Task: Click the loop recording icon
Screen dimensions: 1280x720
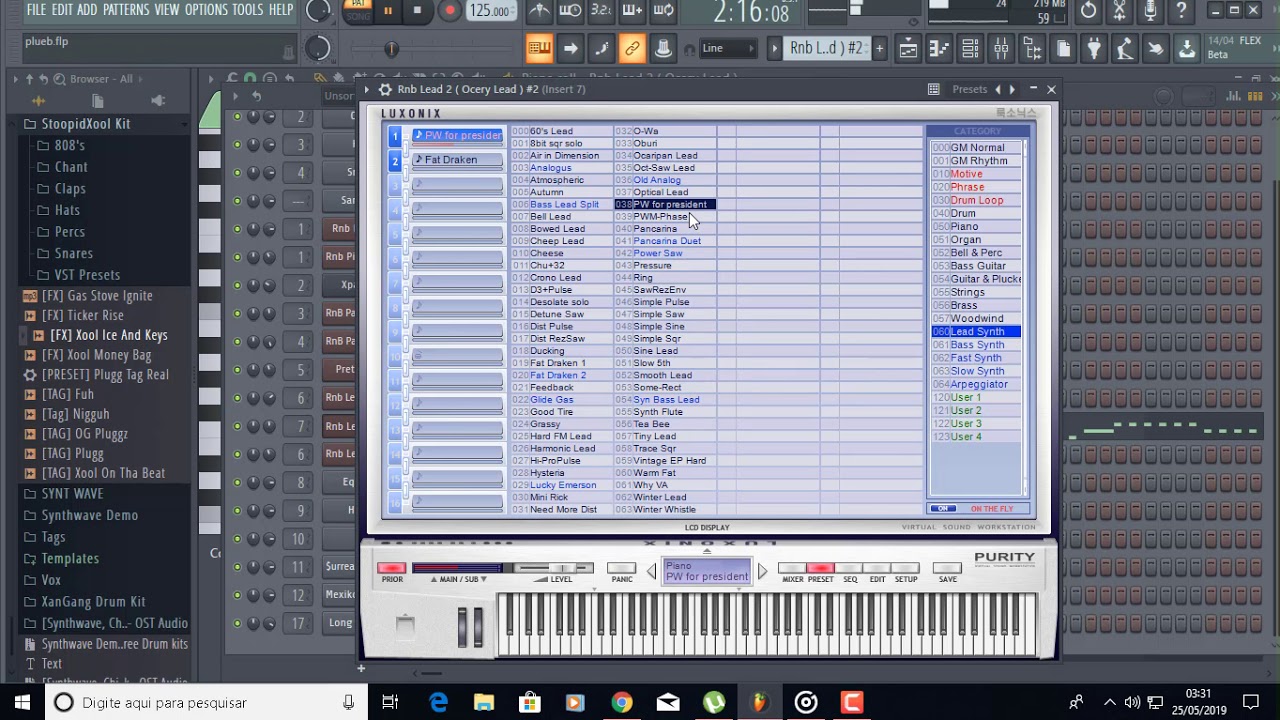Action: [x=663, y=11]
